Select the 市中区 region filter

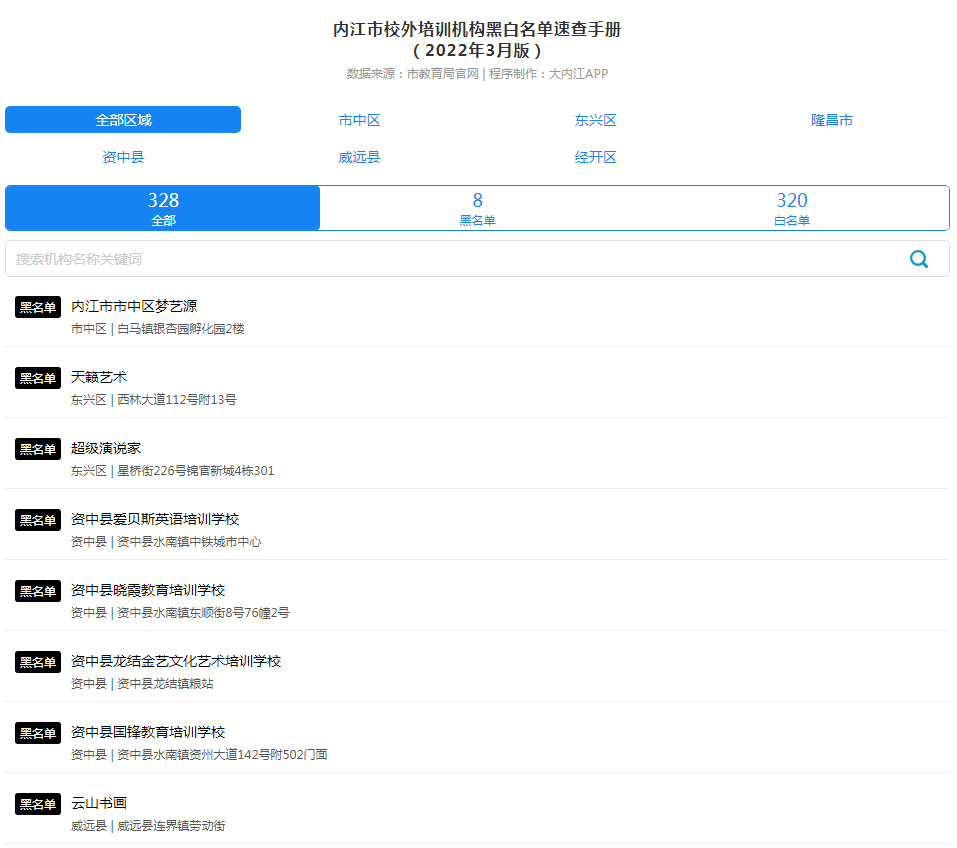point(360,119)
